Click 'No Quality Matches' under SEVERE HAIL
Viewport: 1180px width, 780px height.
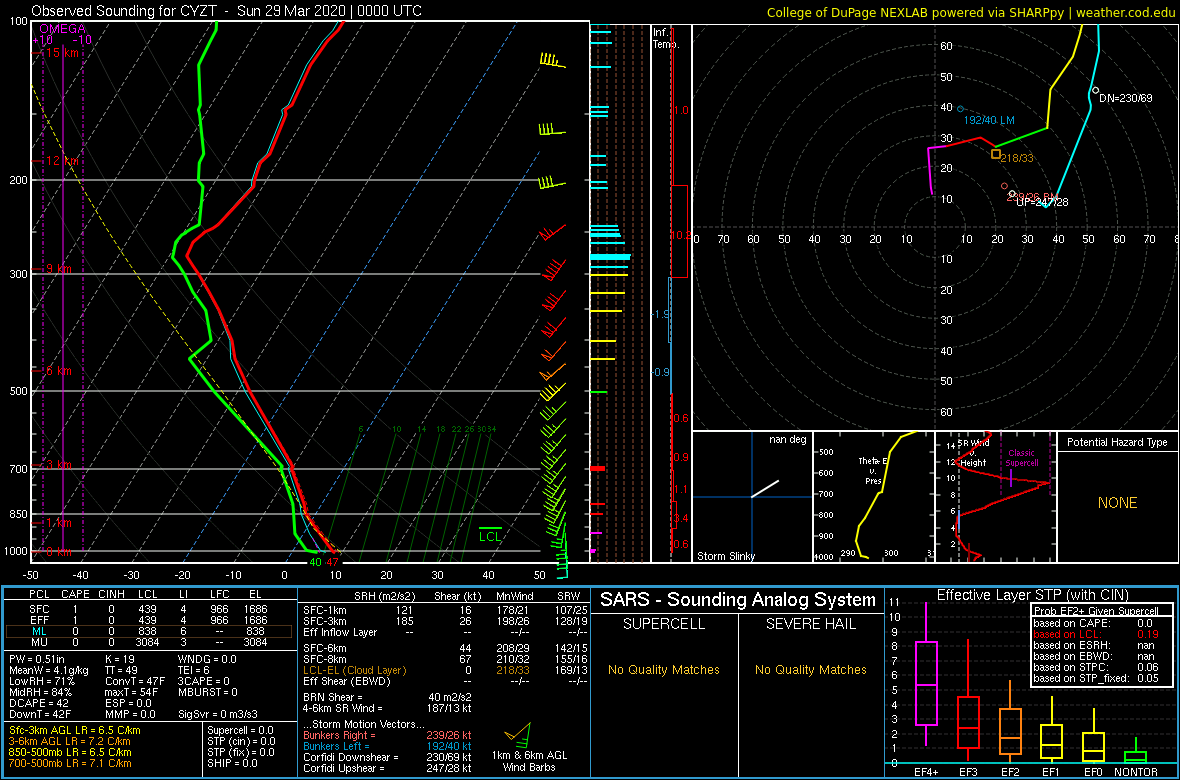click(811, 669)
